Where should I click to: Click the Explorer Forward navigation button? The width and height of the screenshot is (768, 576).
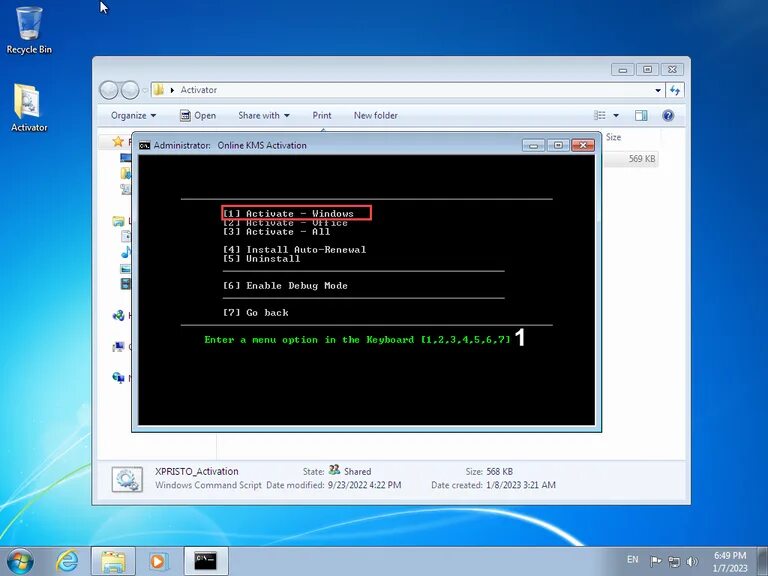[130, 90]
